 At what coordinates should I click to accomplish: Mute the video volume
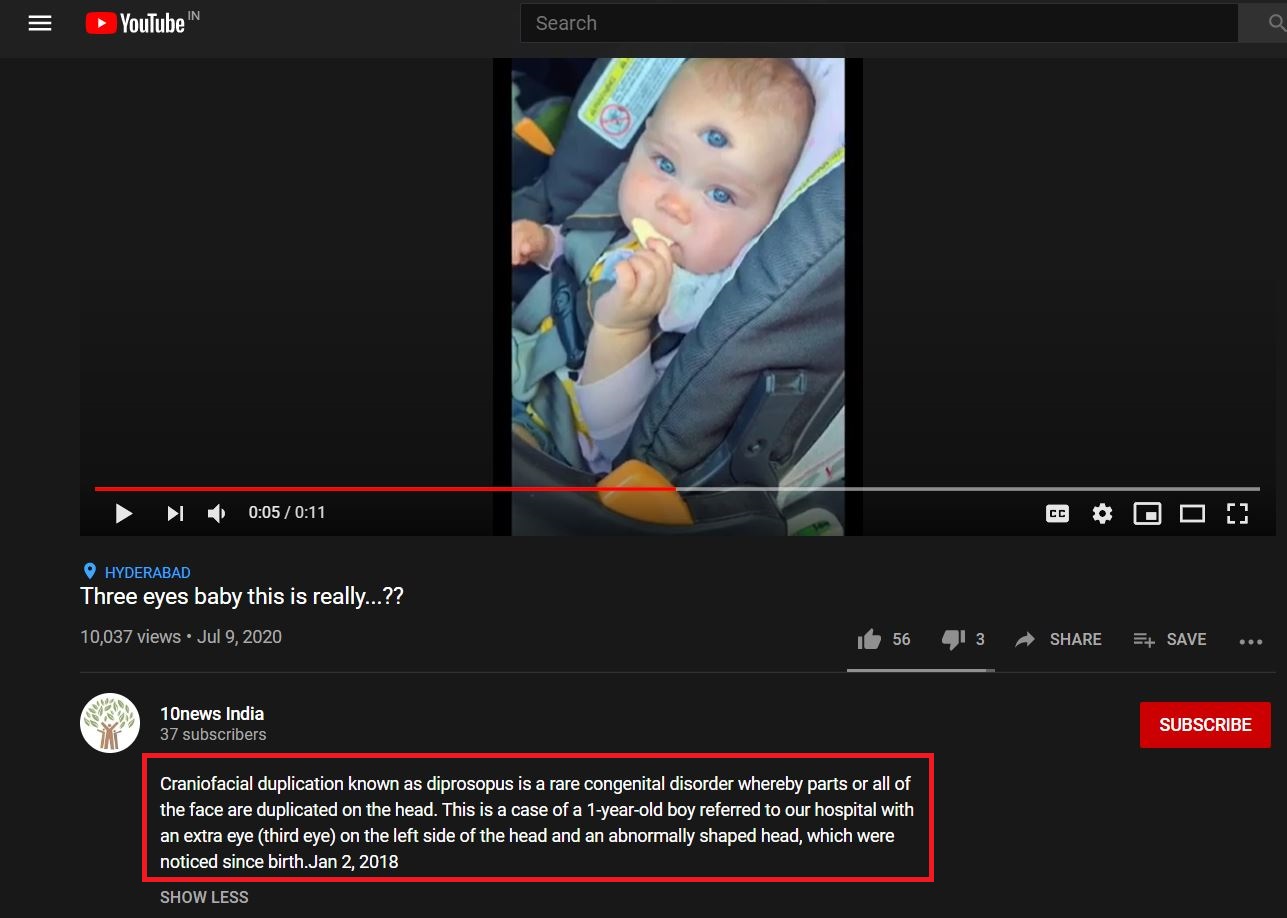pos(217,513)
